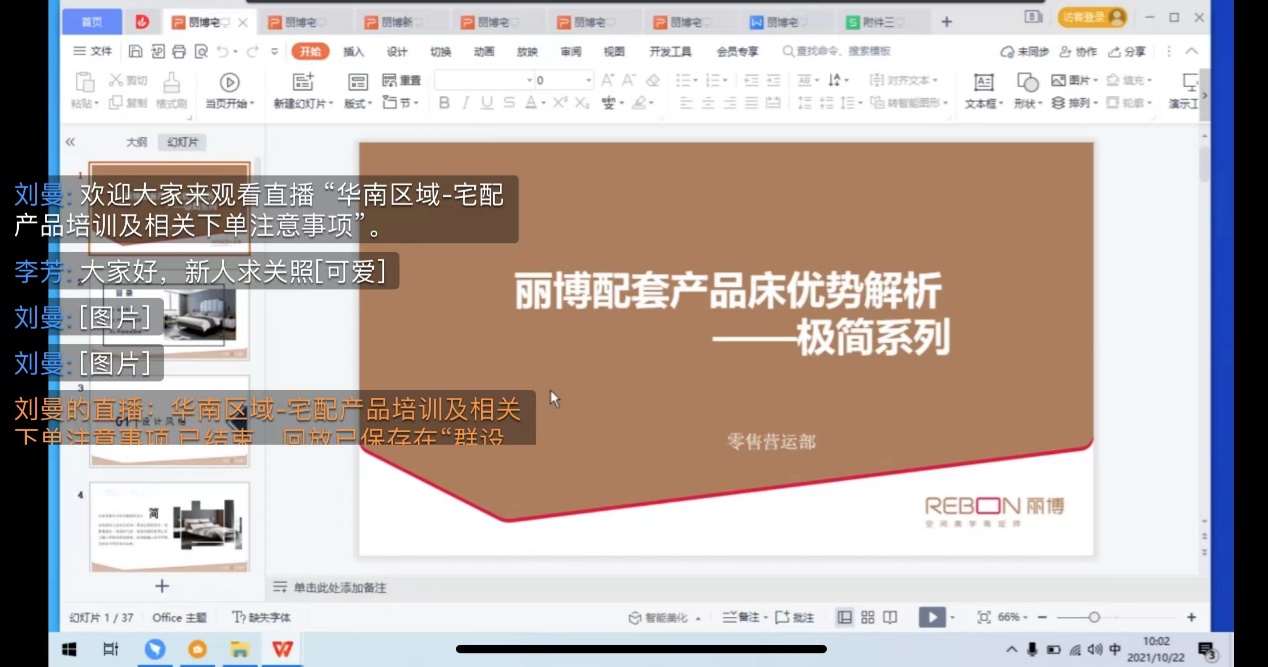The width and height of the screenshot is (1268, 667).
Task: Open the 文件 file menu
Action: click(92, 51)
